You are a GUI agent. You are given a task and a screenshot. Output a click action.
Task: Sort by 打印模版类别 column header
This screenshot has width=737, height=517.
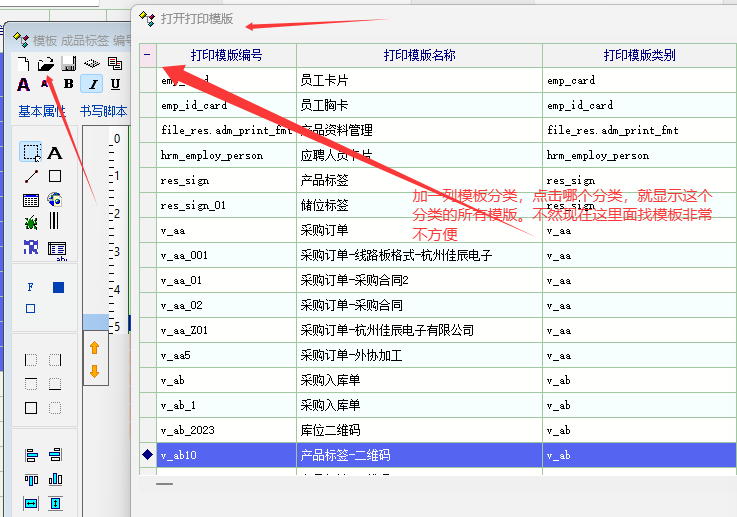(x=639, y=55)
